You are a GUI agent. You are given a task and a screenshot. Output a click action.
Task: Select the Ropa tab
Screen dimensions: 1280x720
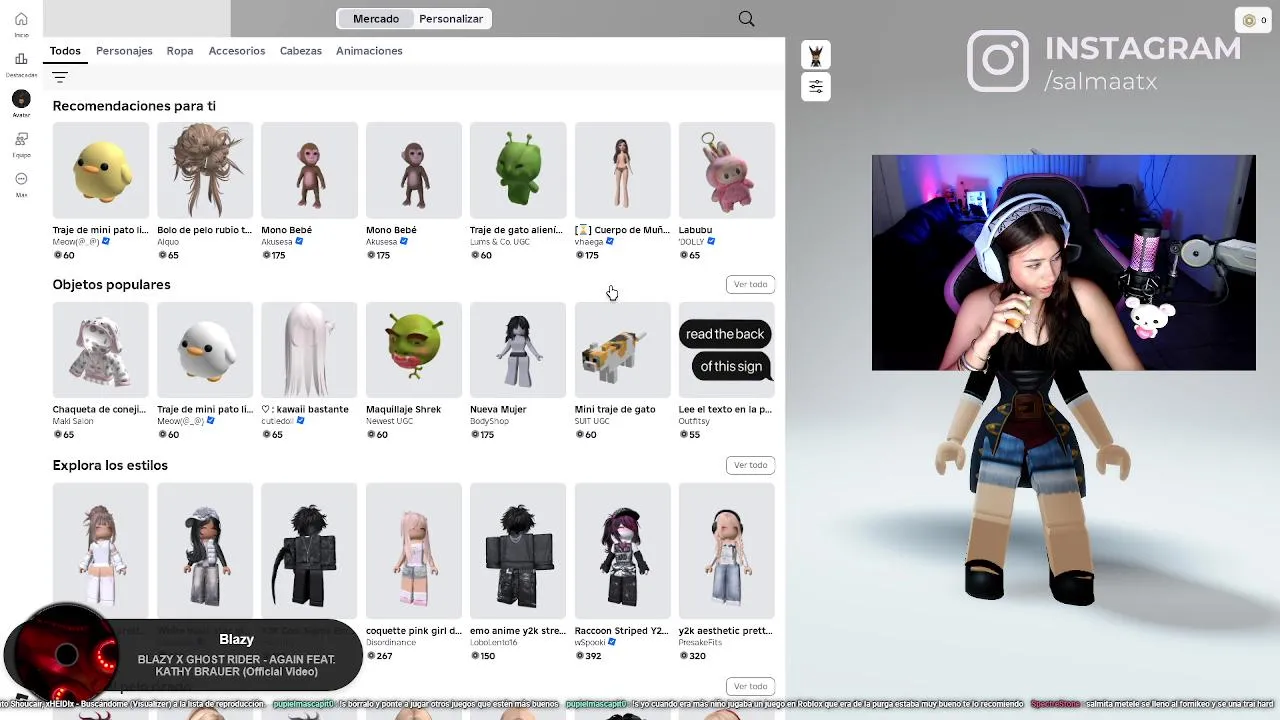pos(180,51)
